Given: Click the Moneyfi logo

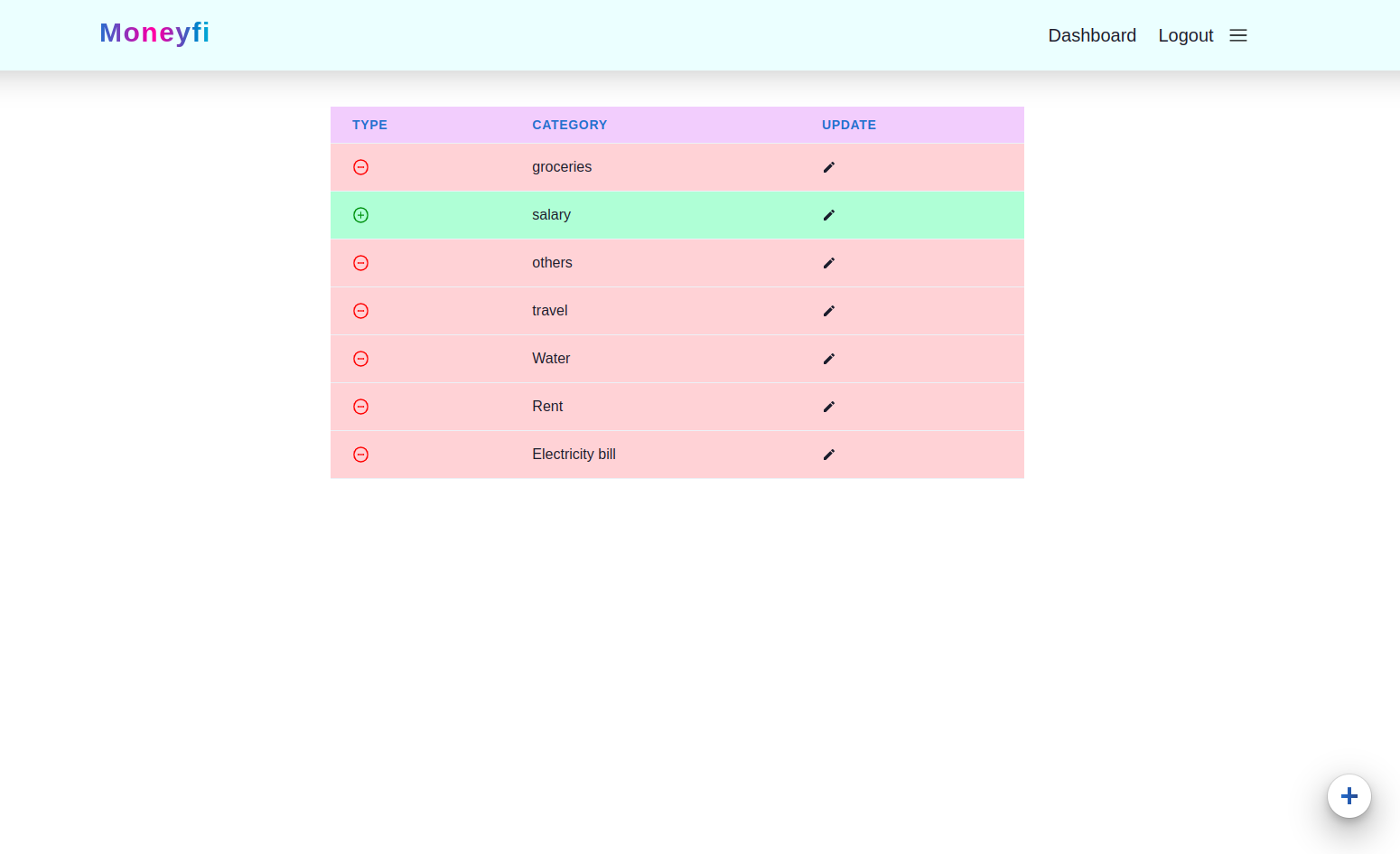Looking at the screenshot, I should click(x=154, y=33).
